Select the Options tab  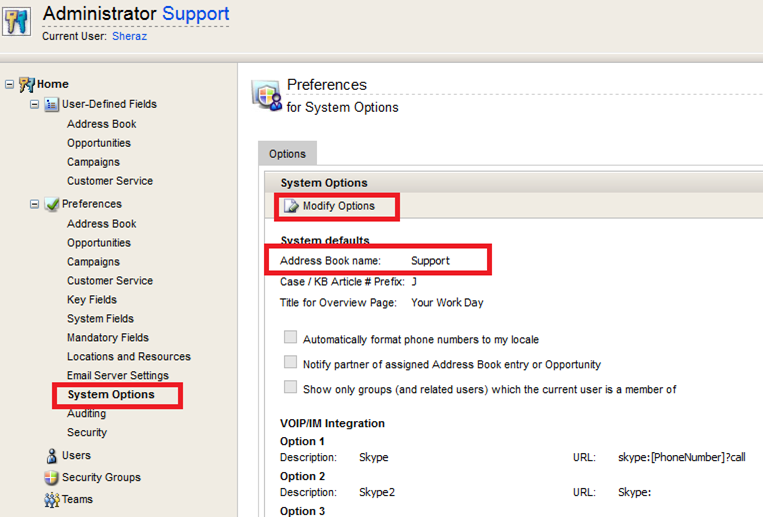(288, 154)
